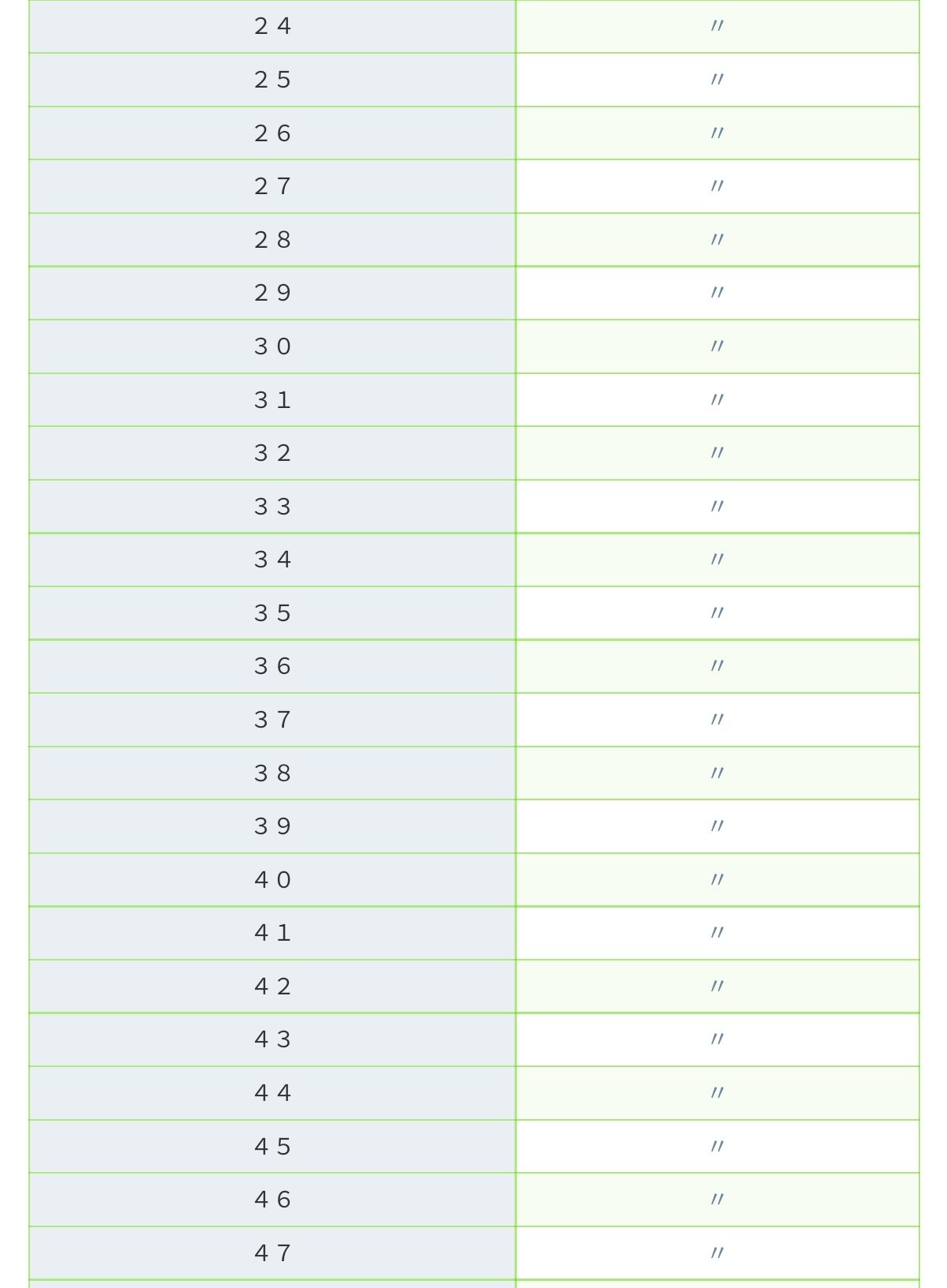Click the cell labeled 30

click(x=272, y=346)
